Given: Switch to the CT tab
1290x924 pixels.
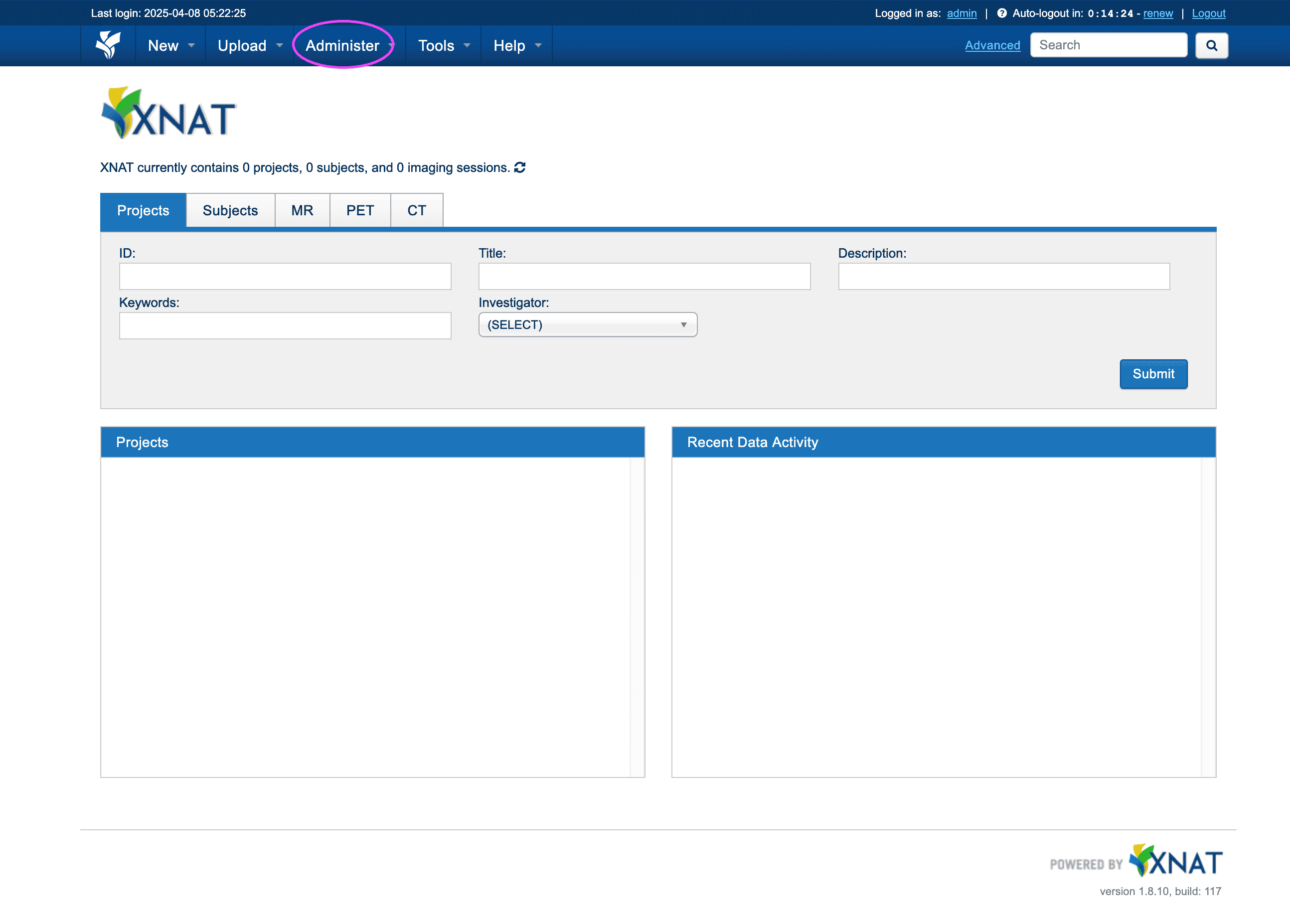Looking at the screenshot, I should pos(416,210).
